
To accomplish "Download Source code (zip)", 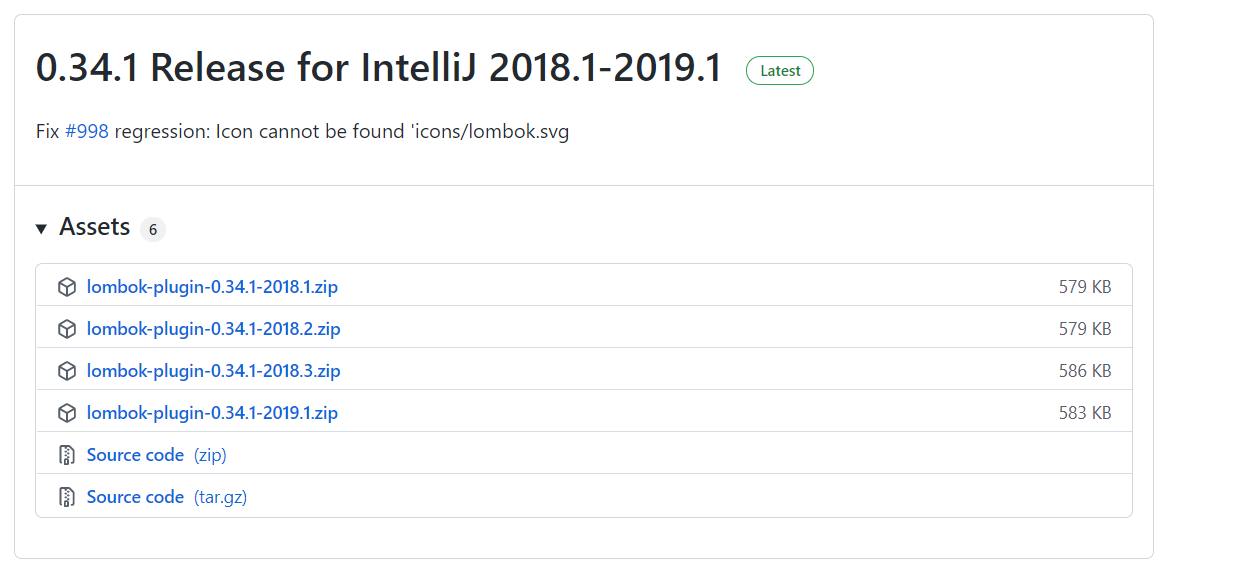I will [156, 455].
